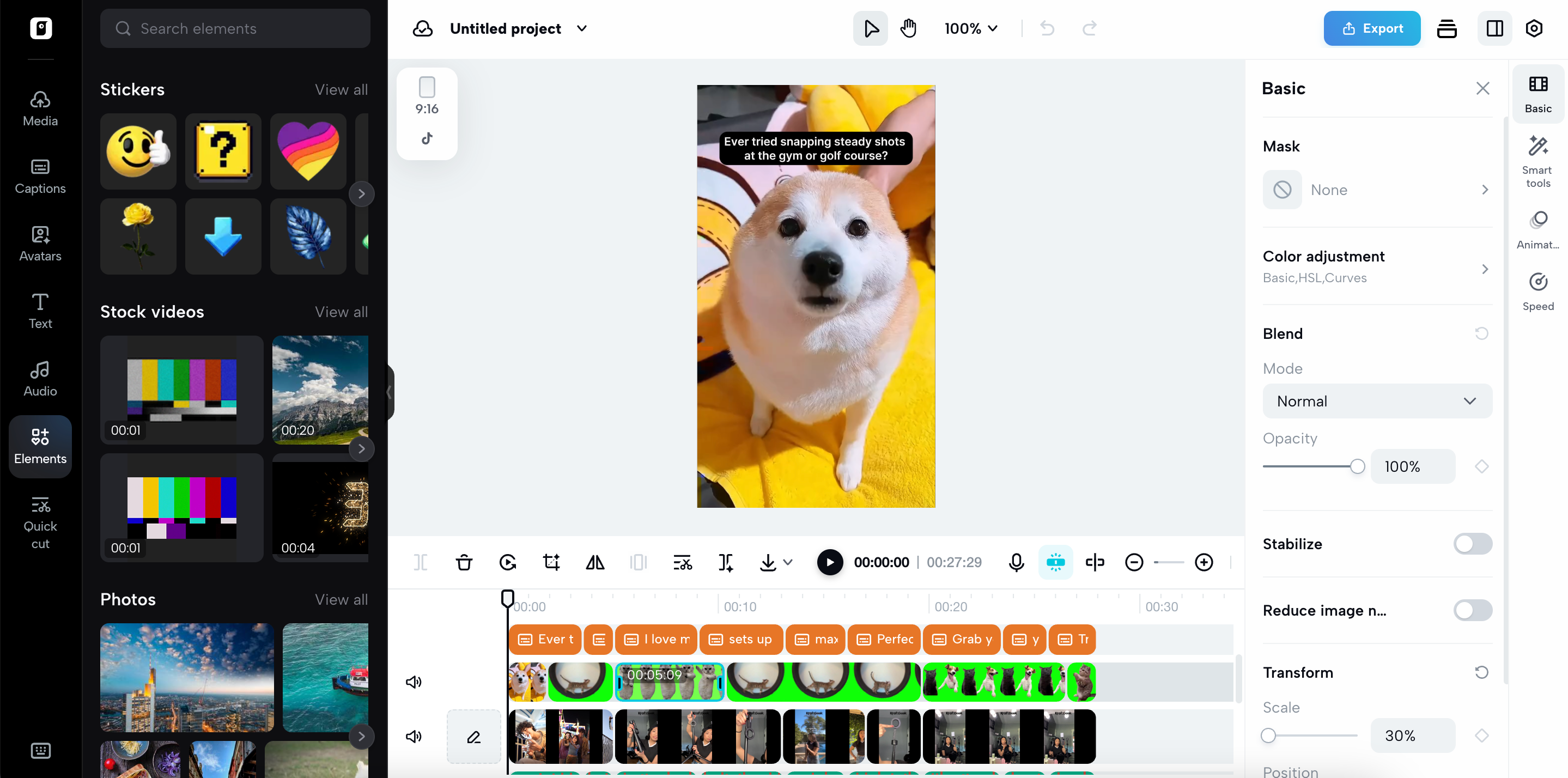Image resolution: width=1568 pixels, height=778 pixels.
Task: Turn on Reduce image noise
Action: tap(1472, 610)
